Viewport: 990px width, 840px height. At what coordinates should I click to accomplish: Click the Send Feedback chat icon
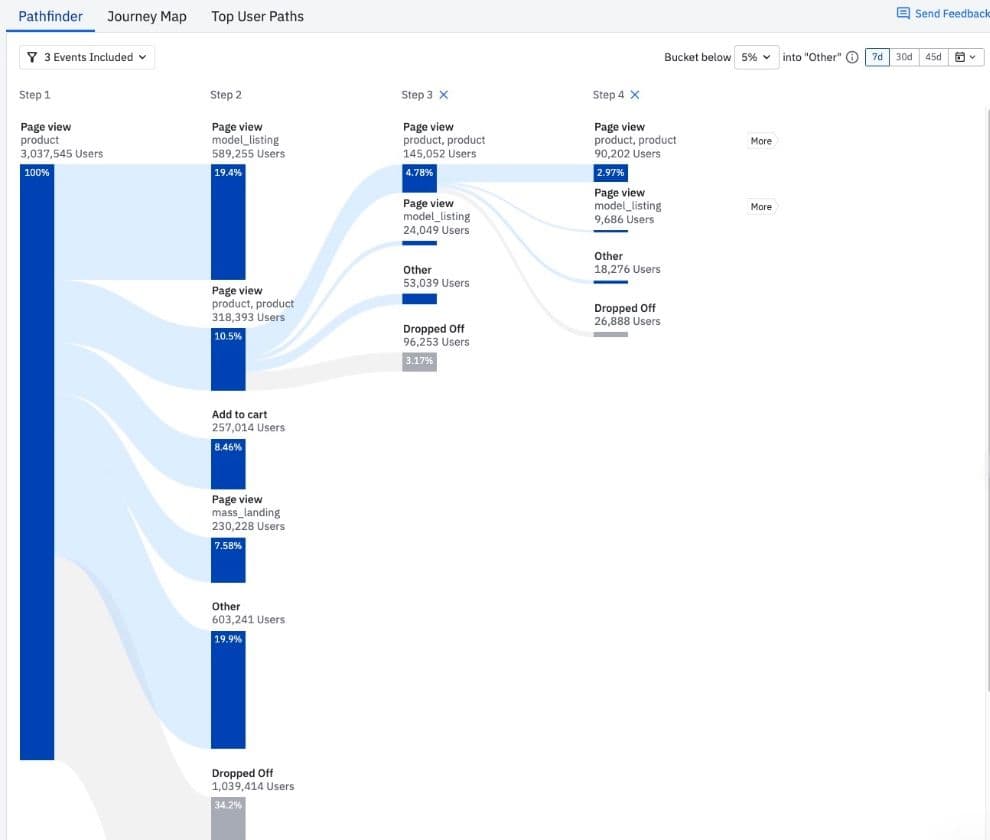click(x=903, y=14)
